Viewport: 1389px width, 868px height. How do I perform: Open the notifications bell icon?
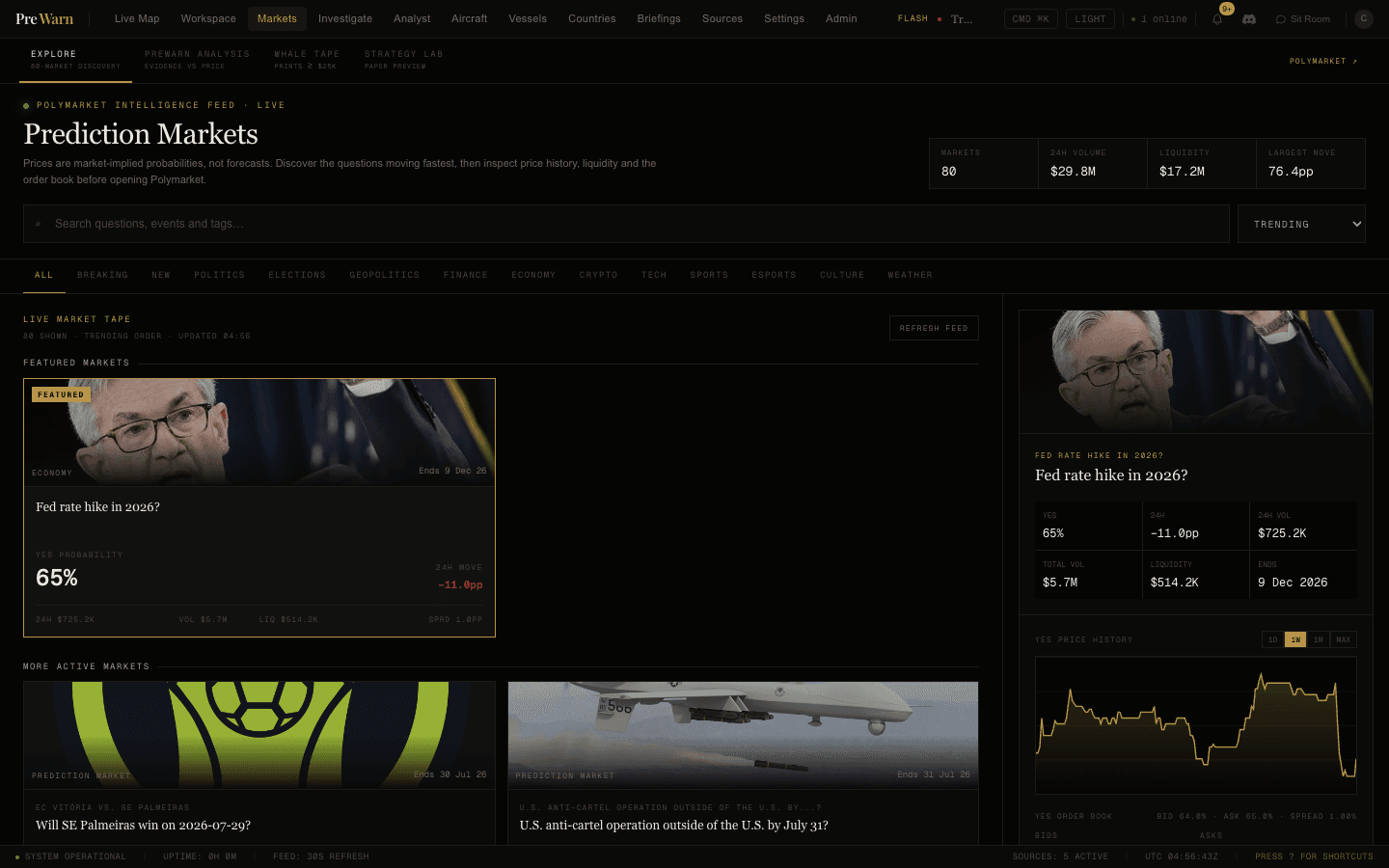1217,18
